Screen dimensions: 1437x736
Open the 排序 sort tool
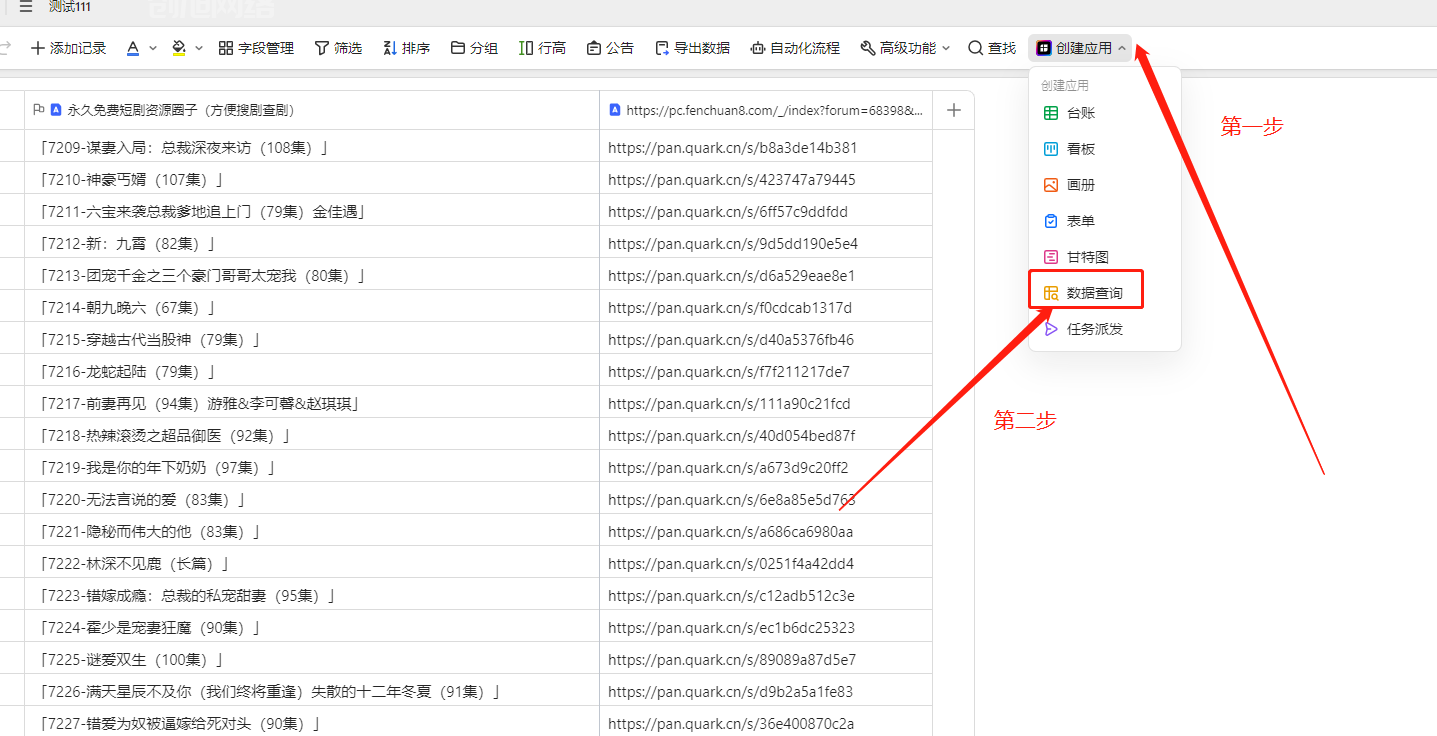[406, 48]
